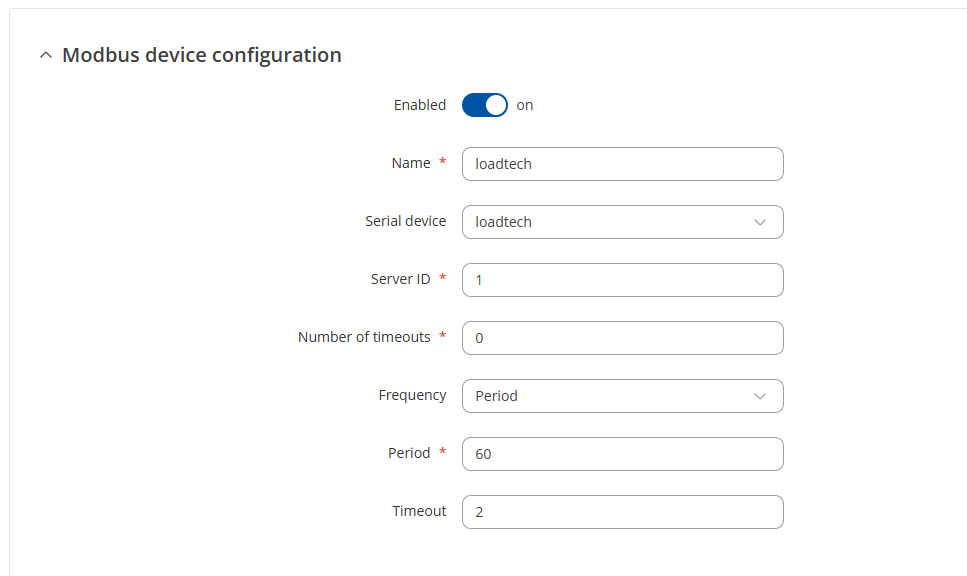
Task: Focus the Name field containing loadtech
Action: (x=623, y=164)
